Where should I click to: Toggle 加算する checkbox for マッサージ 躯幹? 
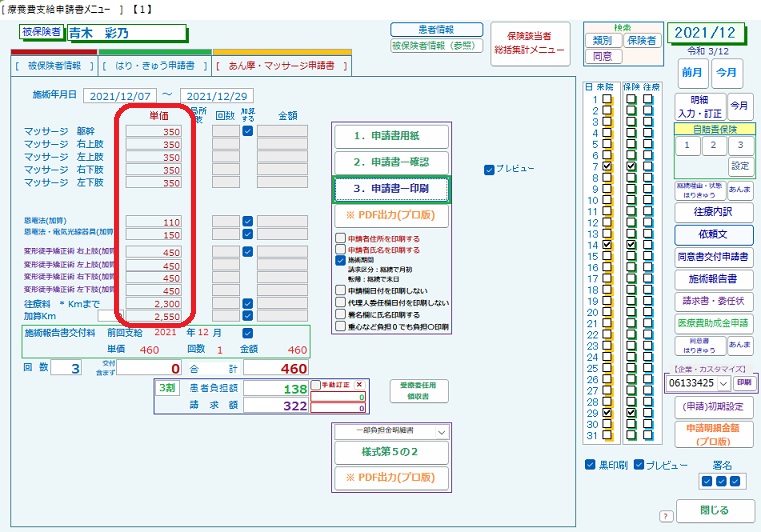pos(248,131)
